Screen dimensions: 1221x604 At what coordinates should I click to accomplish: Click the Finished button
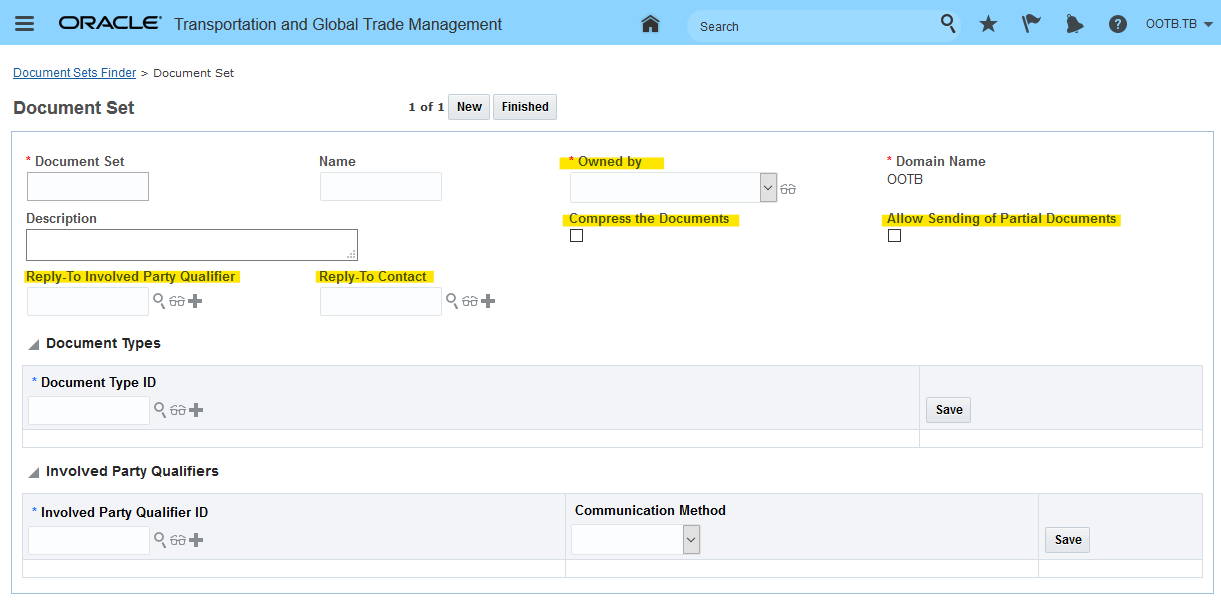525,107
